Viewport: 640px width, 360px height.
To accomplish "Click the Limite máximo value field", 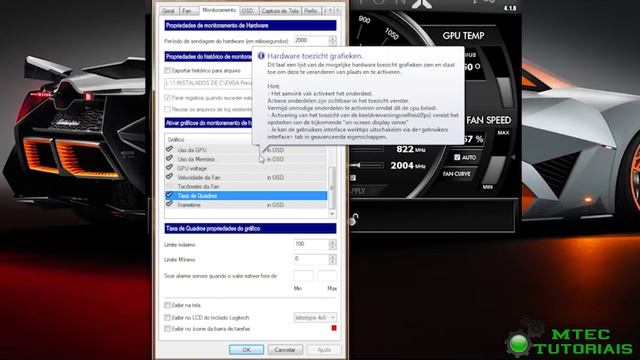I will coord(311,244).
